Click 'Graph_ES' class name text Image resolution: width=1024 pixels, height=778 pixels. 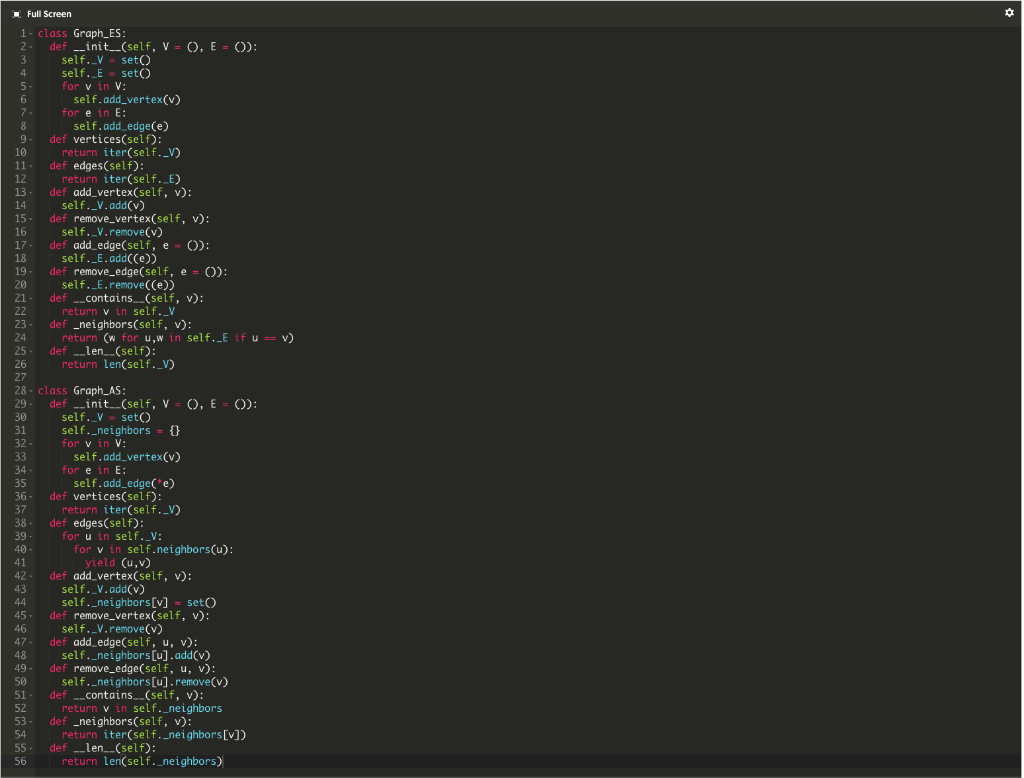tap(99, 34)
